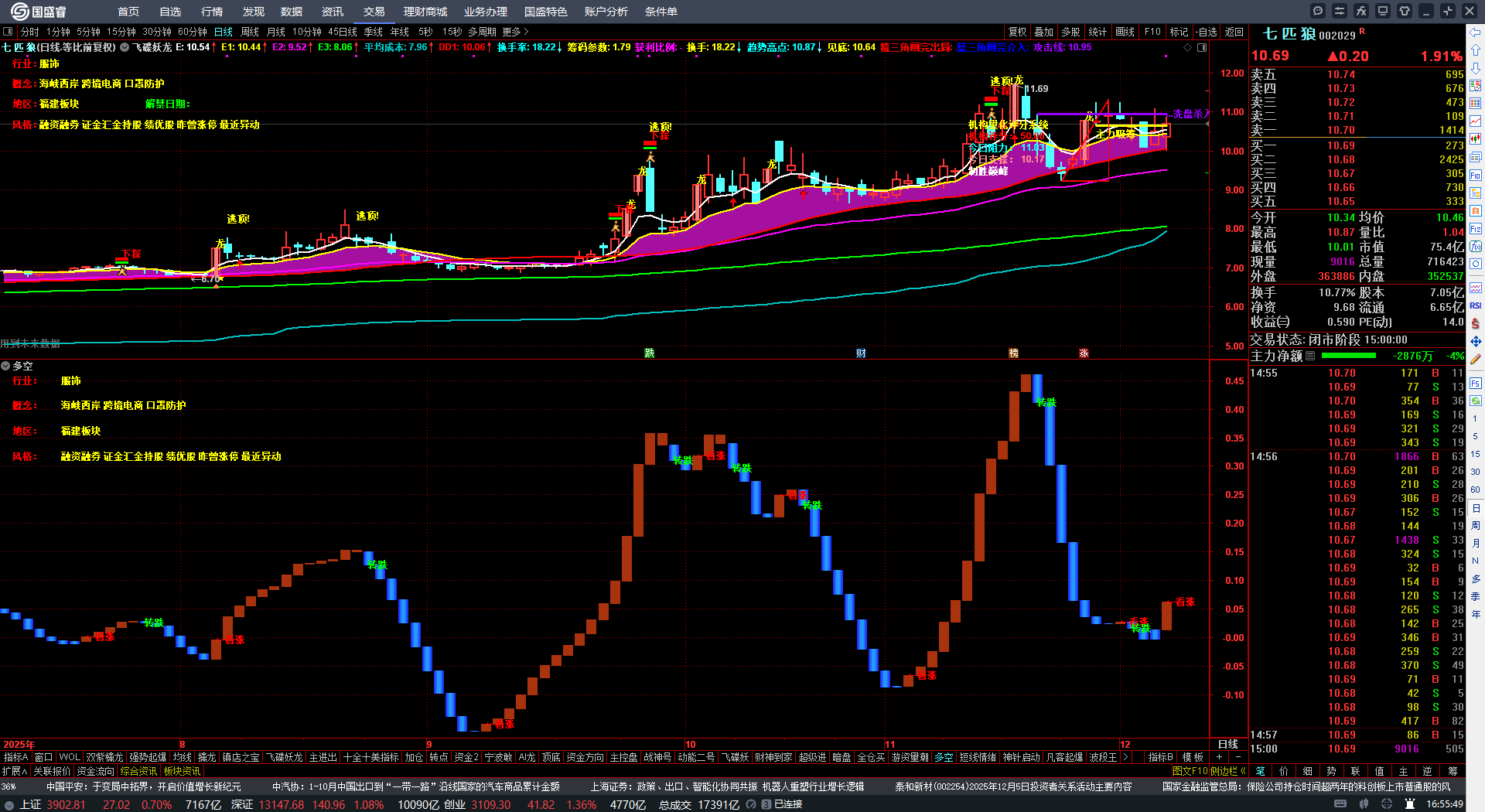Click the keyboard icon in status bar
Screen dimensions: 1485x812
(x=1340, y=804)
